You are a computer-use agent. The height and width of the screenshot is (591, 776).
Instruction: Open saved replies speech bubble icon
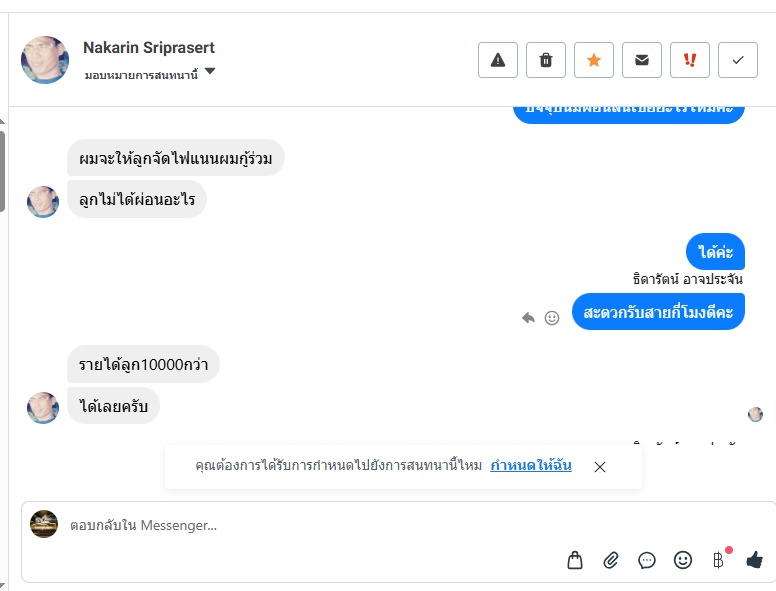point(647,560)
